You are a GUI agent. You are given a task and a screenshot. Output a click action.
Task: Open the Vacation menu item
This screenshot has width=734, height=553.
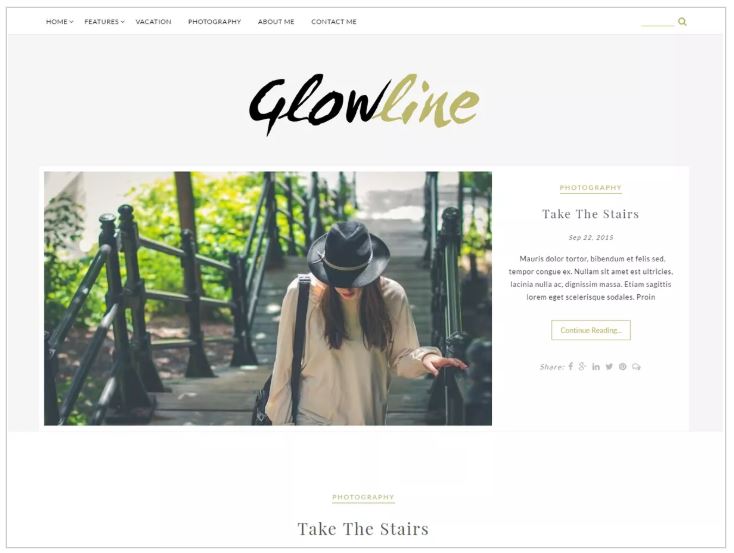154,22
